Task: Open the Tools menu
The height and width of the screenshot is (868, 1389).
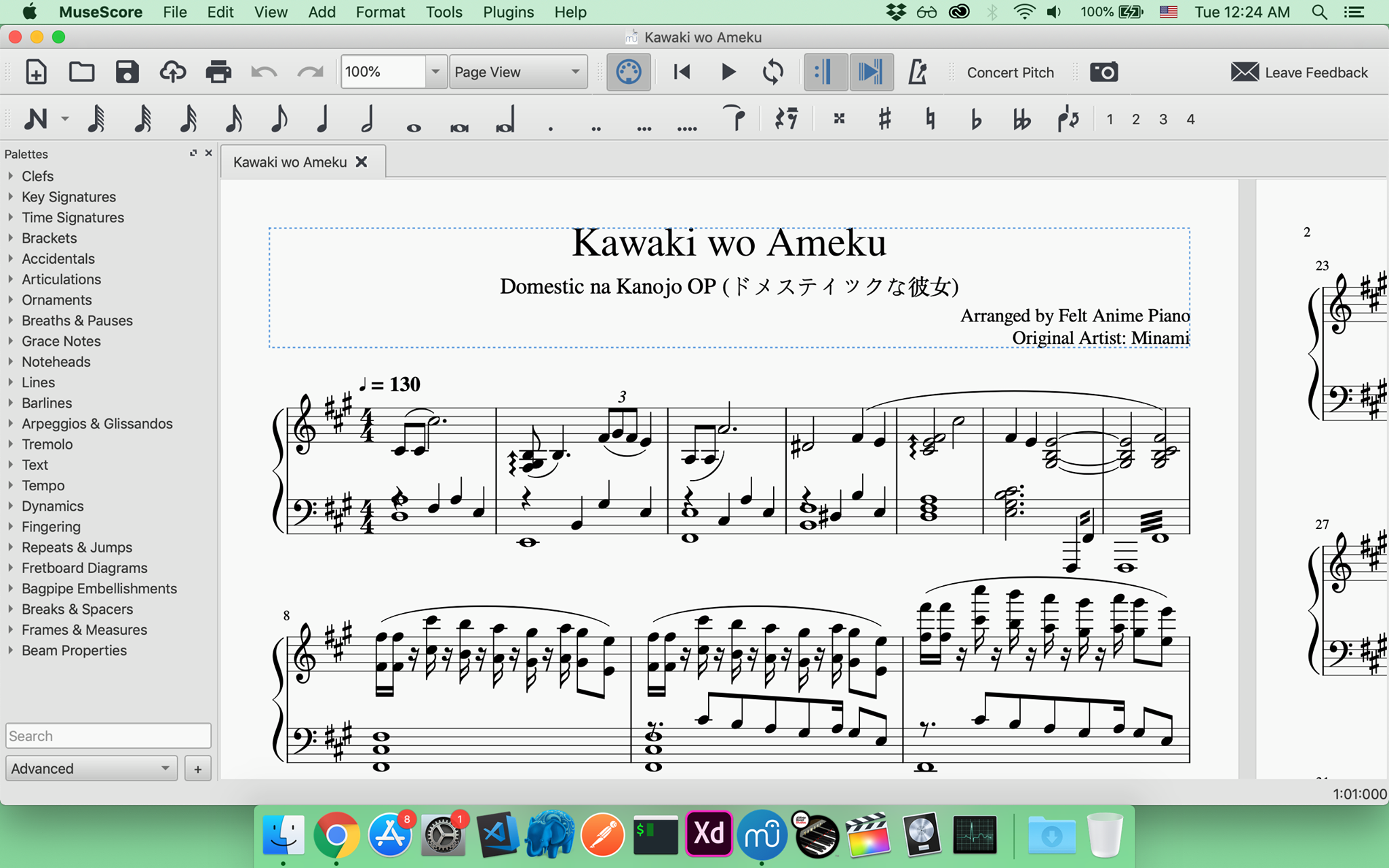Action: (x=444, y=12)
